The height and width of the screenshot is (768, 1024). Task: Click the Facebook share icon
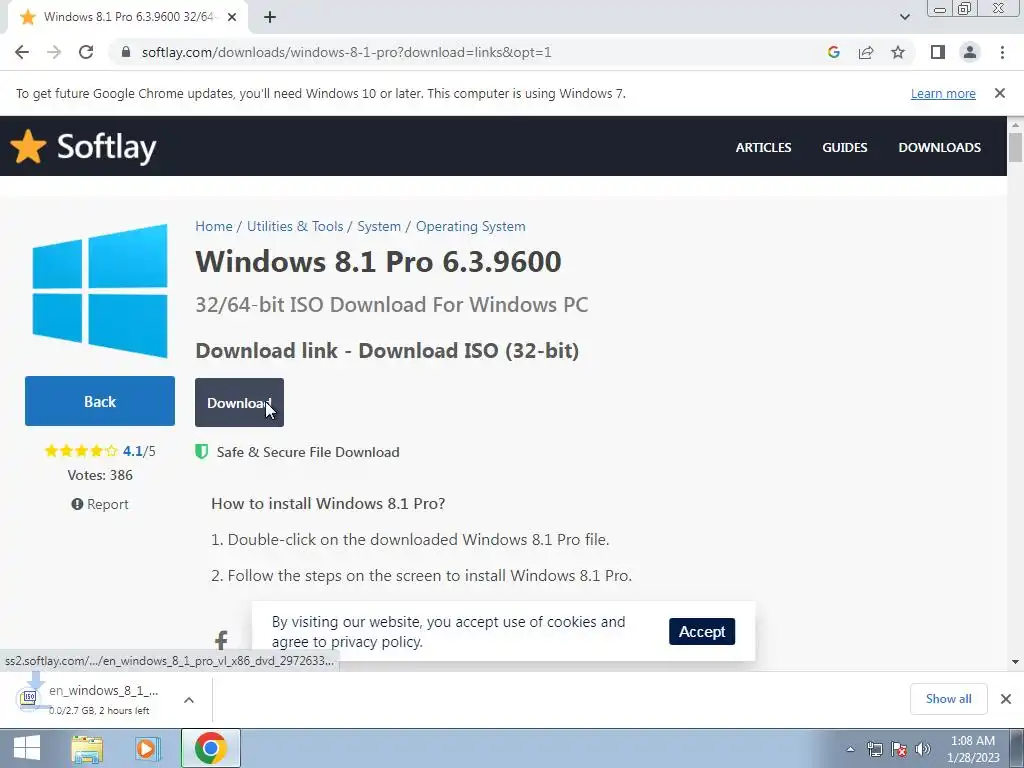point(221,640)
